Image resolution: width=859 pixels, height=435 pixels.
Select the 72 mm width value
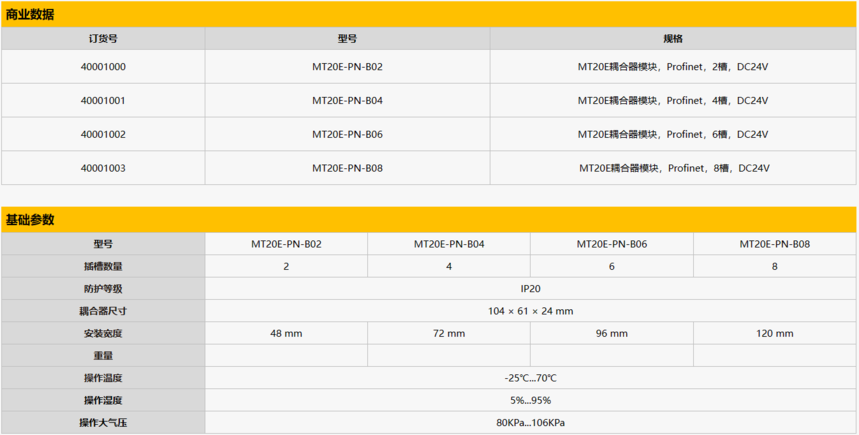(x=449, y=334)
